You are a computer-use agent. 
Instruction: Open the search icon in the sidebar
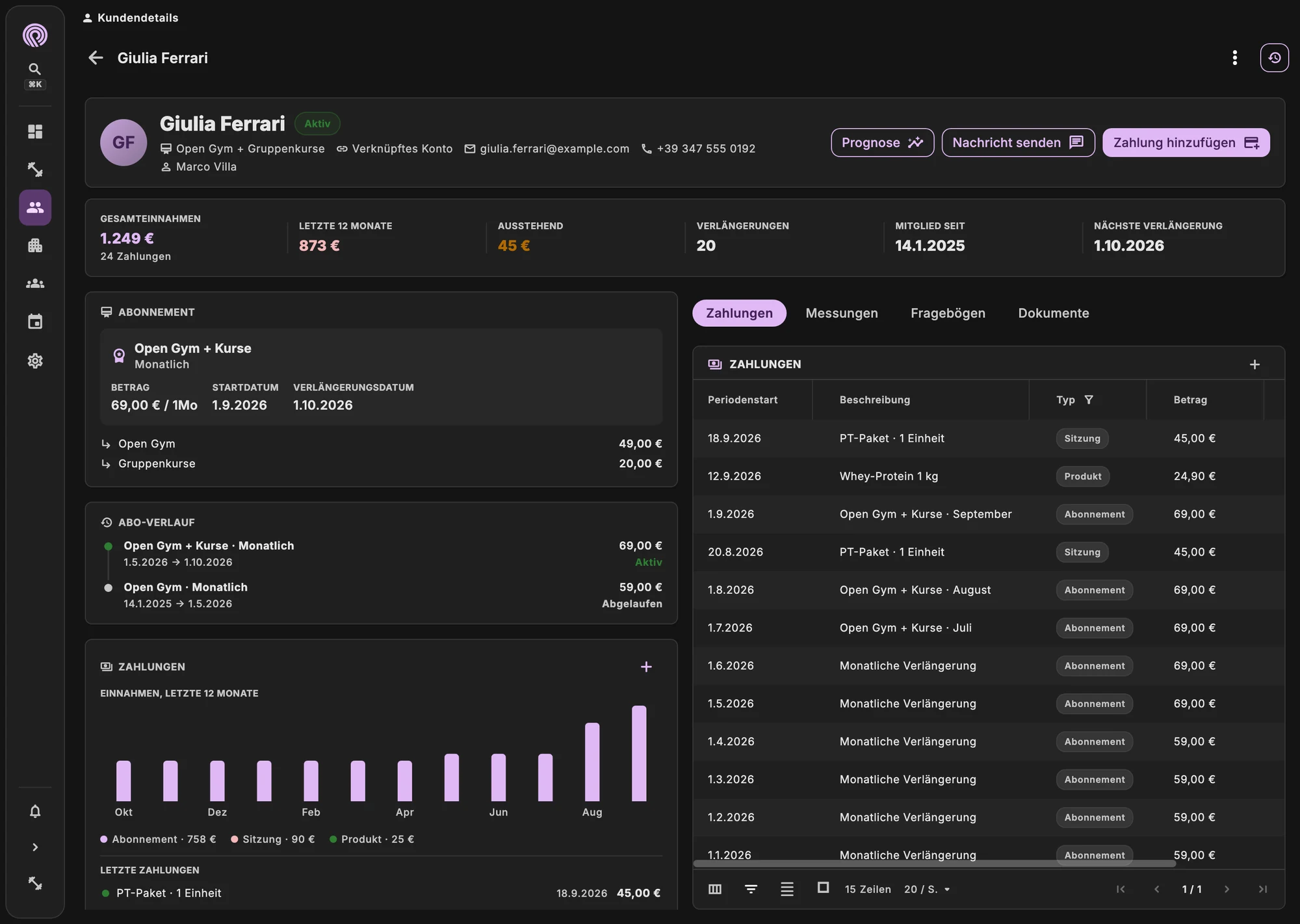pos(35,69)
